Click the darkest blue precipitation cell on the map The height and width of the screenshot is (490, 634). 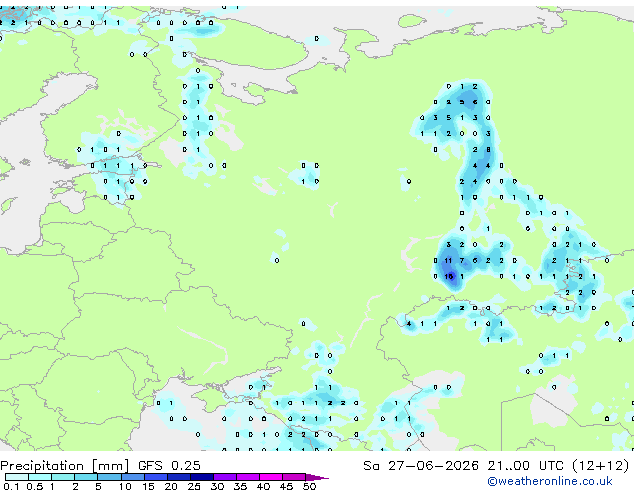pos(453,278)
